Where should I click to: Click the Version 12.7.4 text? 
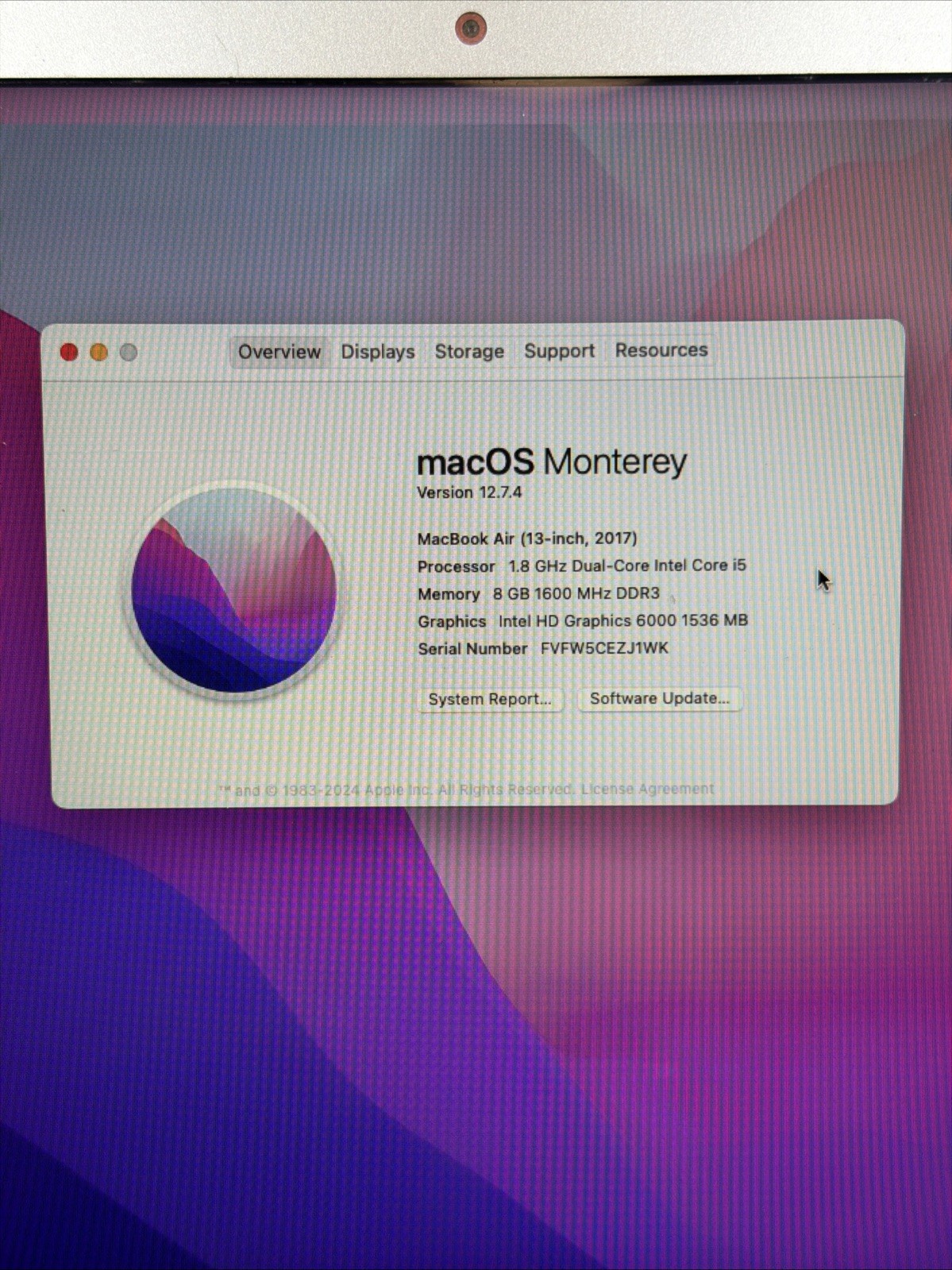click(469, 492)
